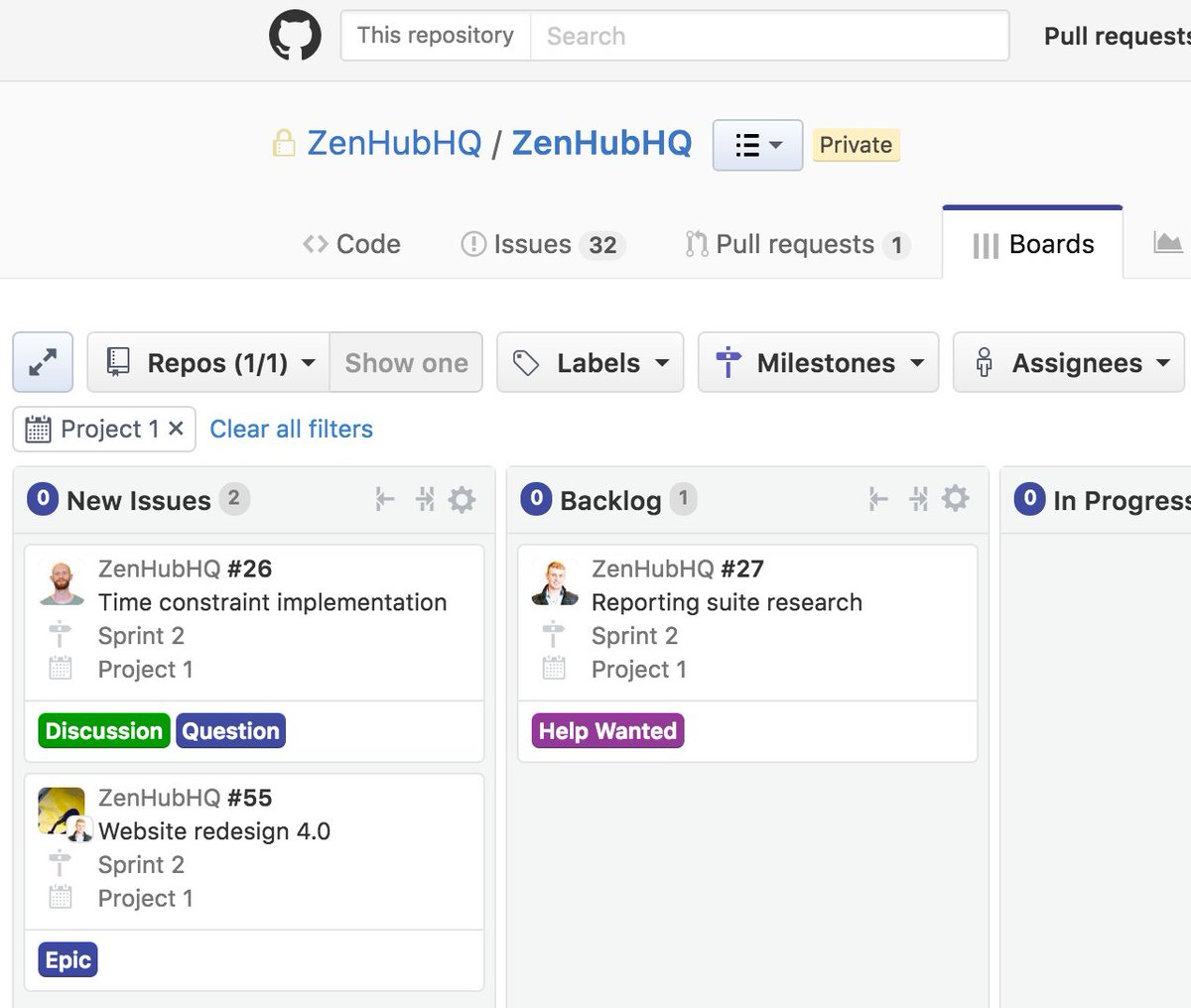Click the green Discussion label
The width and height of the screenshot is (1191, 1008).
coord(104,731)
